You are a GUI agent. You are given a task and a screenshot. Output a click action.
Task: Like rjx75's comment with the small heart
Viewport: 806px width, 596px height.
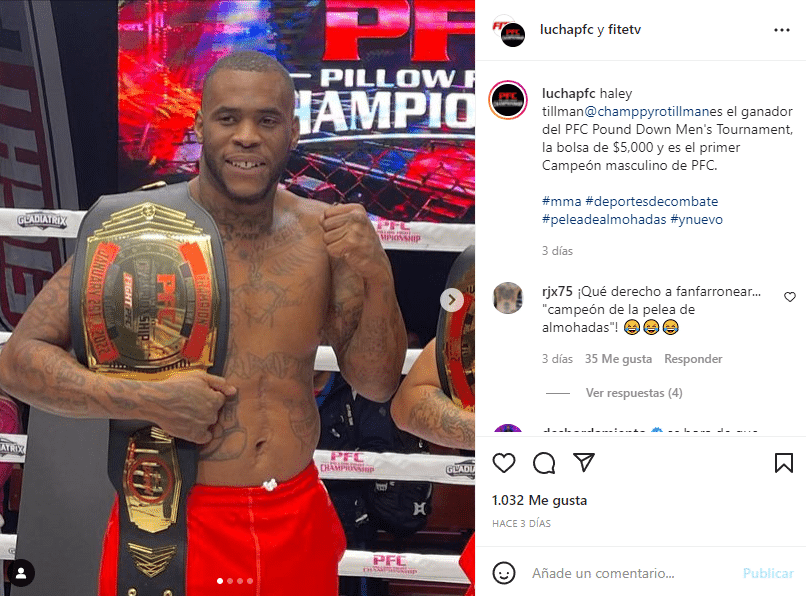coord(790,297)
